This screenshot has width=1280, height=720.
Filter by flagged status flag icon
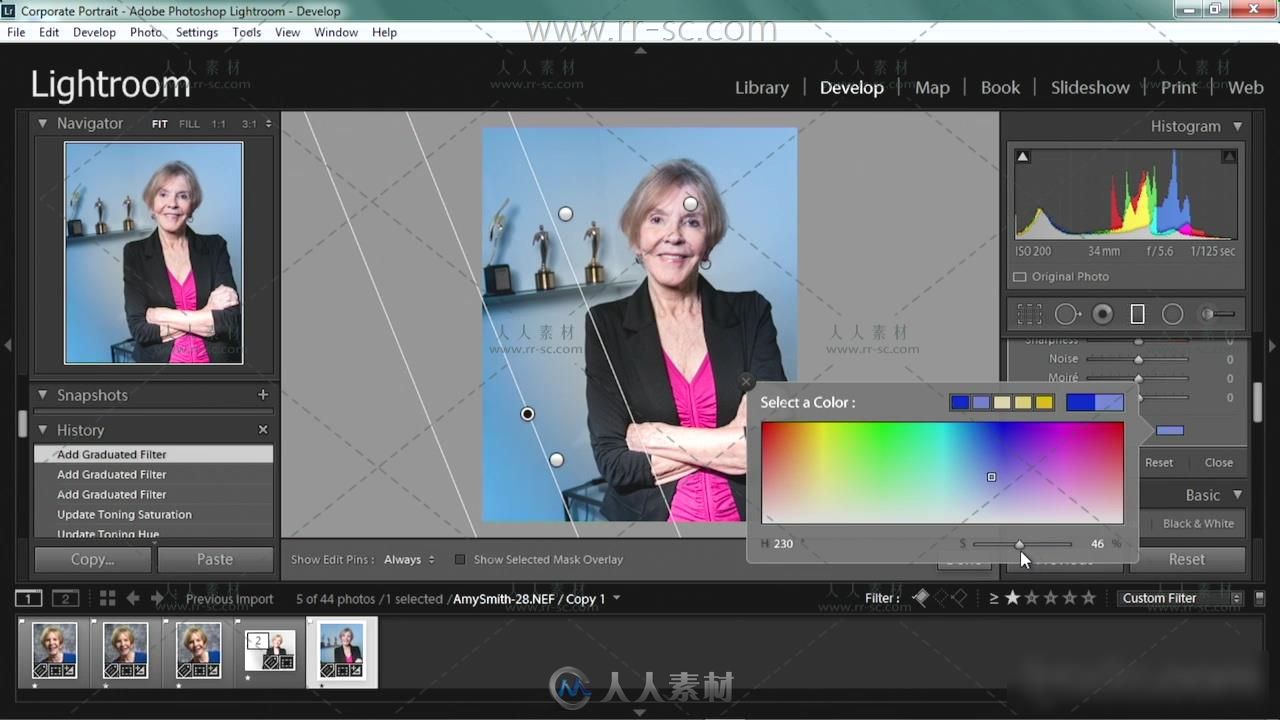click(x=921, y=598)
